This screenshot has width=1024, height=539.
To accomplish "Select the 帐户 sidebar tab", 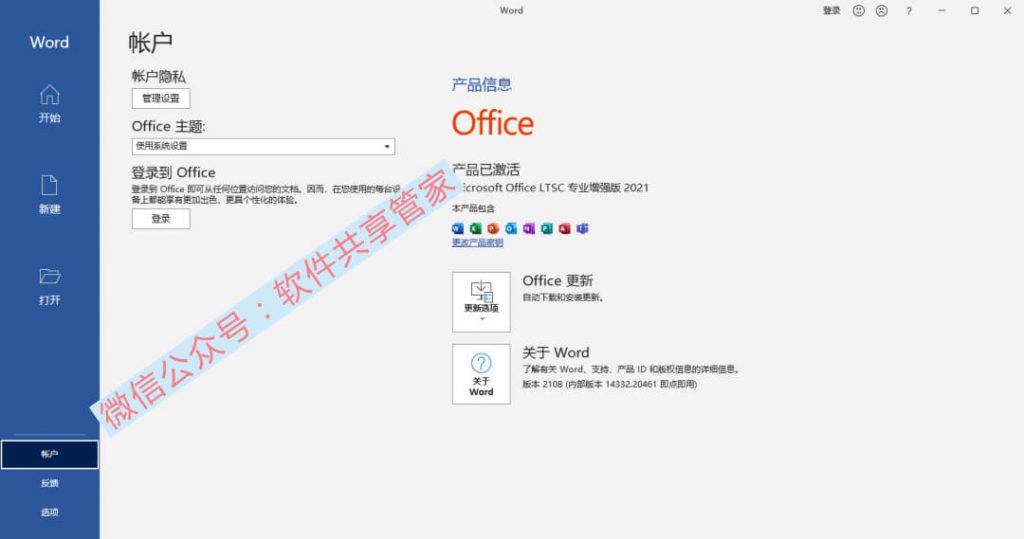I will click(x=50, y=454).
